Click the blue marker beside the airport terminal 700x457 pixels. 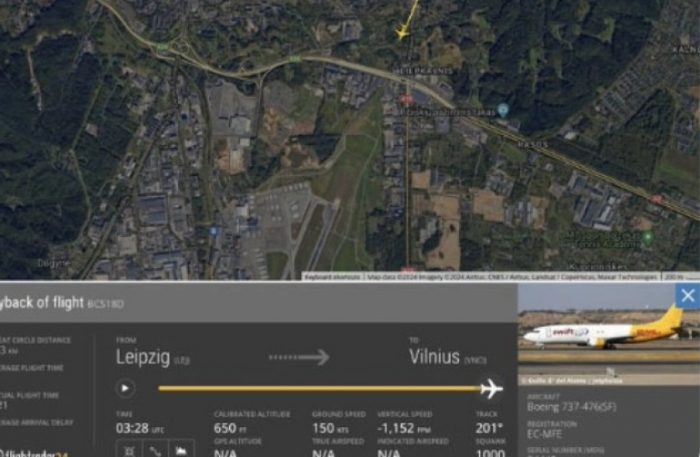tap(213, 231)
